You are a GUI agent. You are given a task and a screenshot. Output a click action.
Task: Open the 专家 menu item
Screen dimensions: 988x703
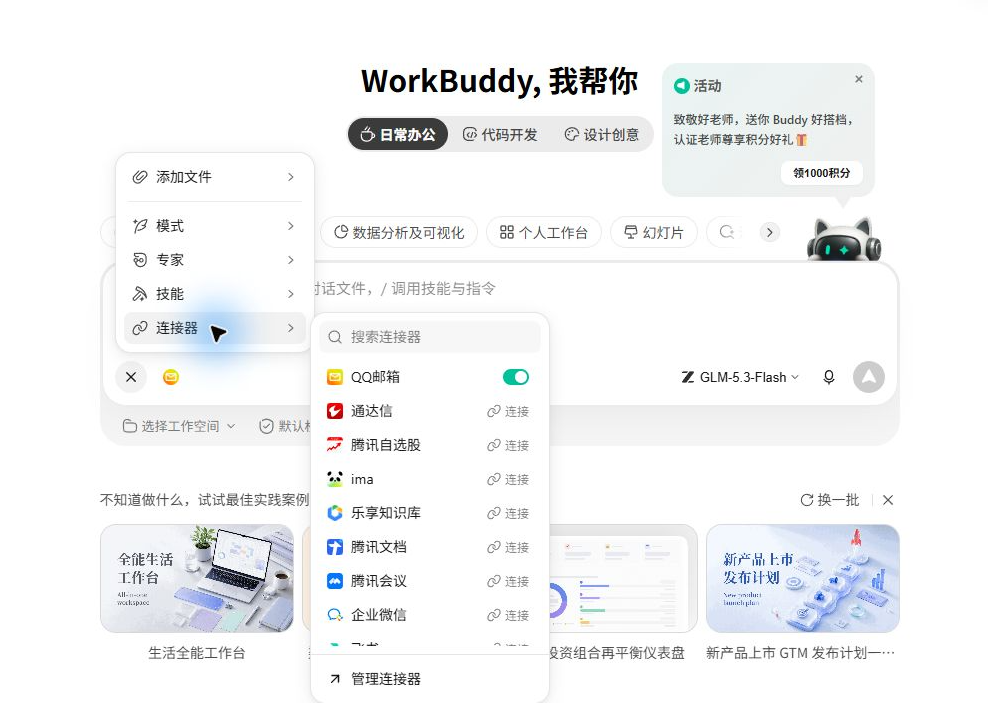click(215, 260)
